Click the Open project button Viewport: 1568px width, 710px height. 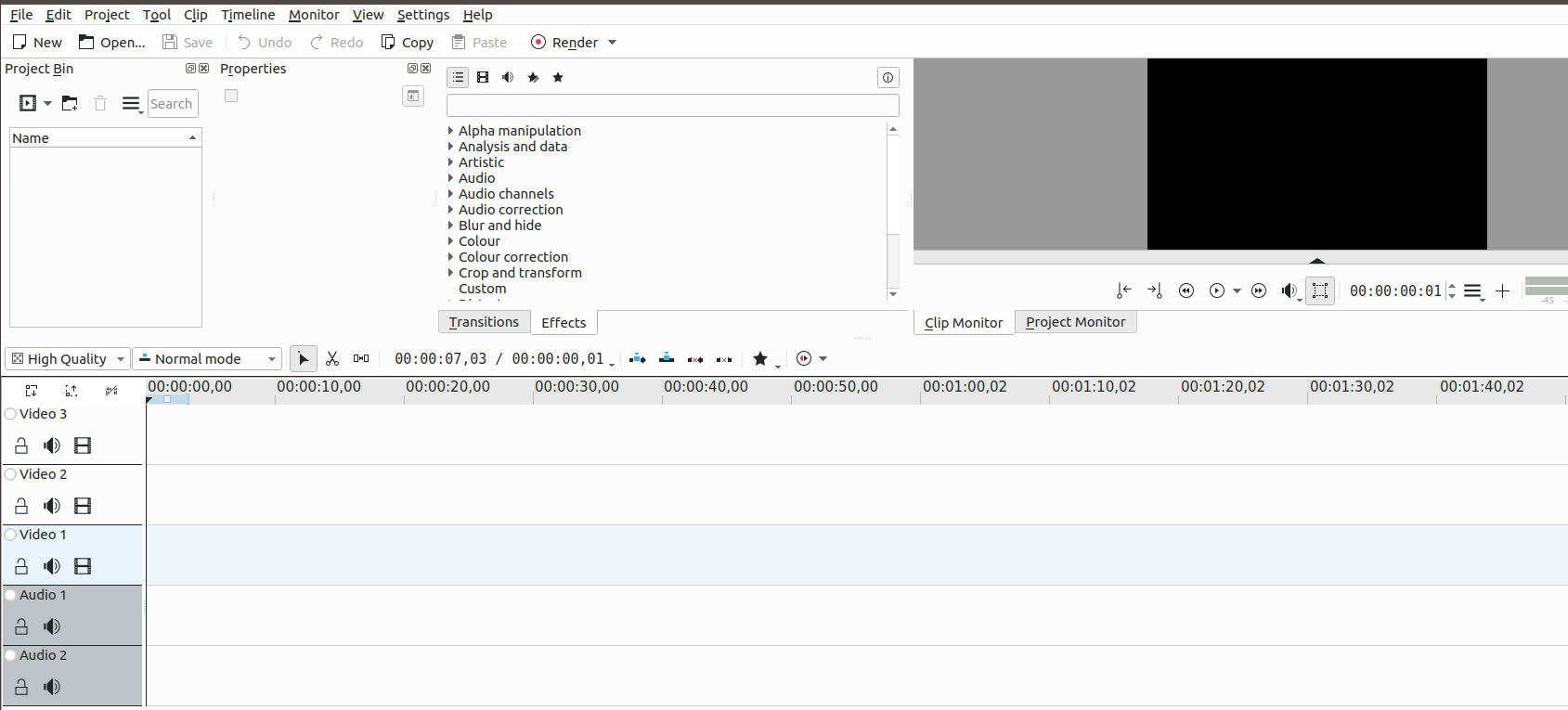click(112, 43)
